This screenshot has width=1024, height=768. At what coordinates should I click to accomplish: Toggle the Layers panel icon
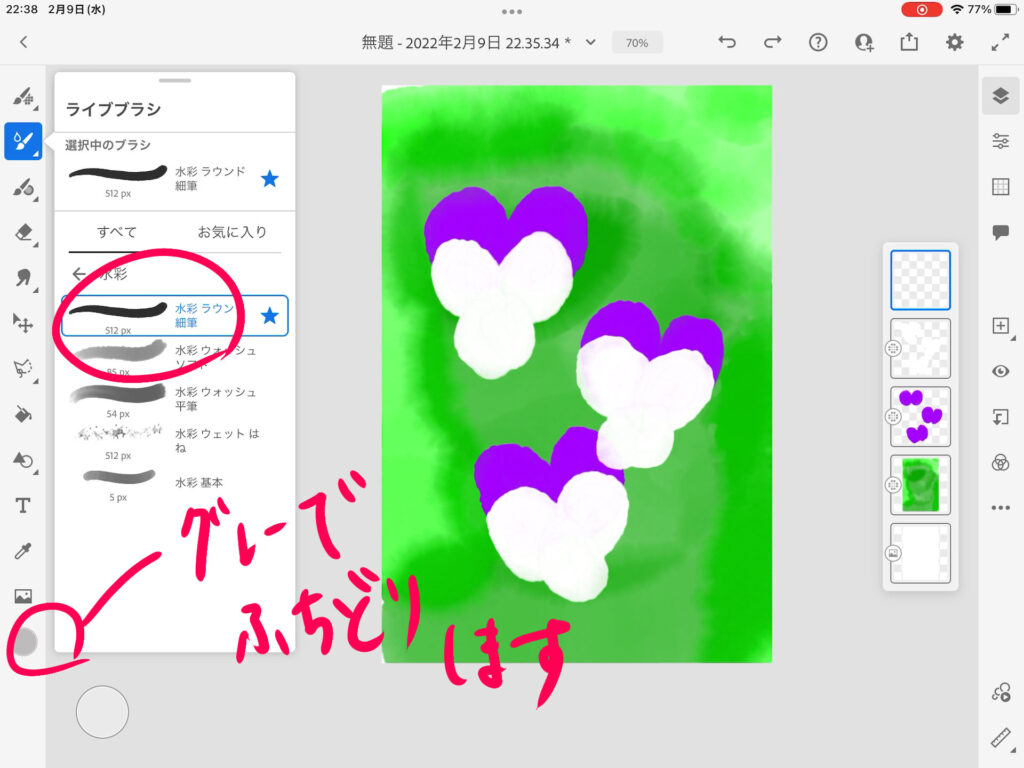coord(1000,96)
